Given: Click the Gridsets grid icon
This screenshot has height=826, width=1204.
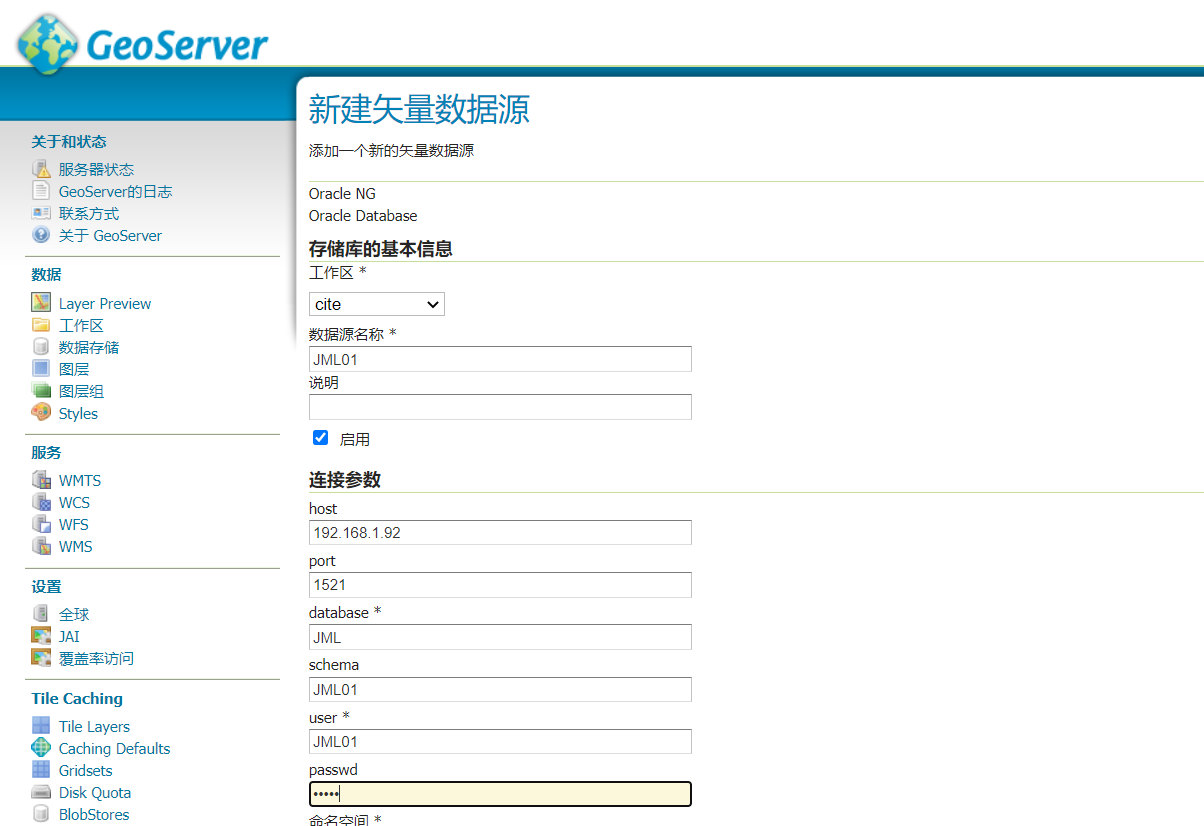Looking at the screenshot, I should pyautogui.click(x=41, y=770).
